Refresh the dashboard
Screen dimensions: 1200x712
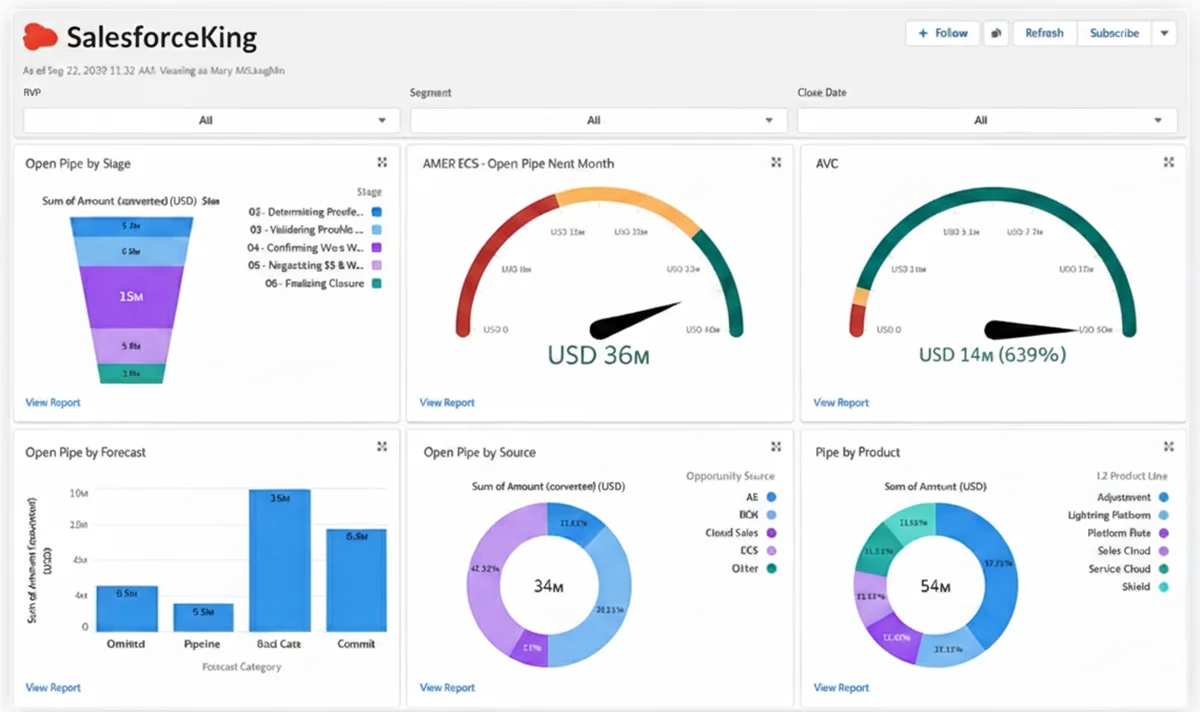[x=1044, y=33]
